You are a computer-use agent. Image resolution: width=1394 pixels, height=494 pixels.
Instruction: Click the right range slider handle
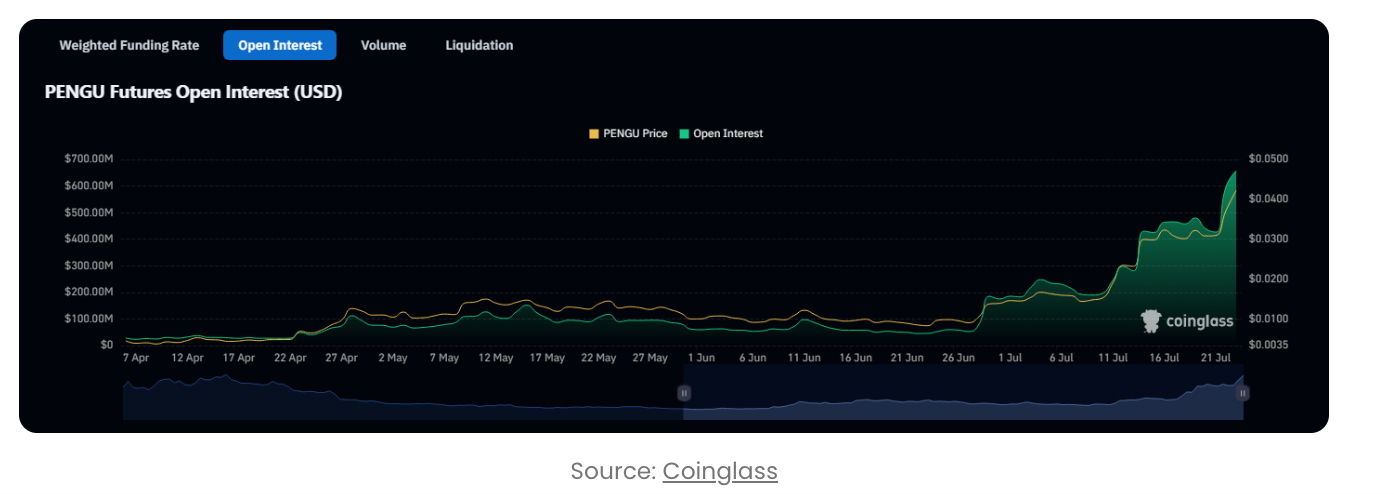1242,393
